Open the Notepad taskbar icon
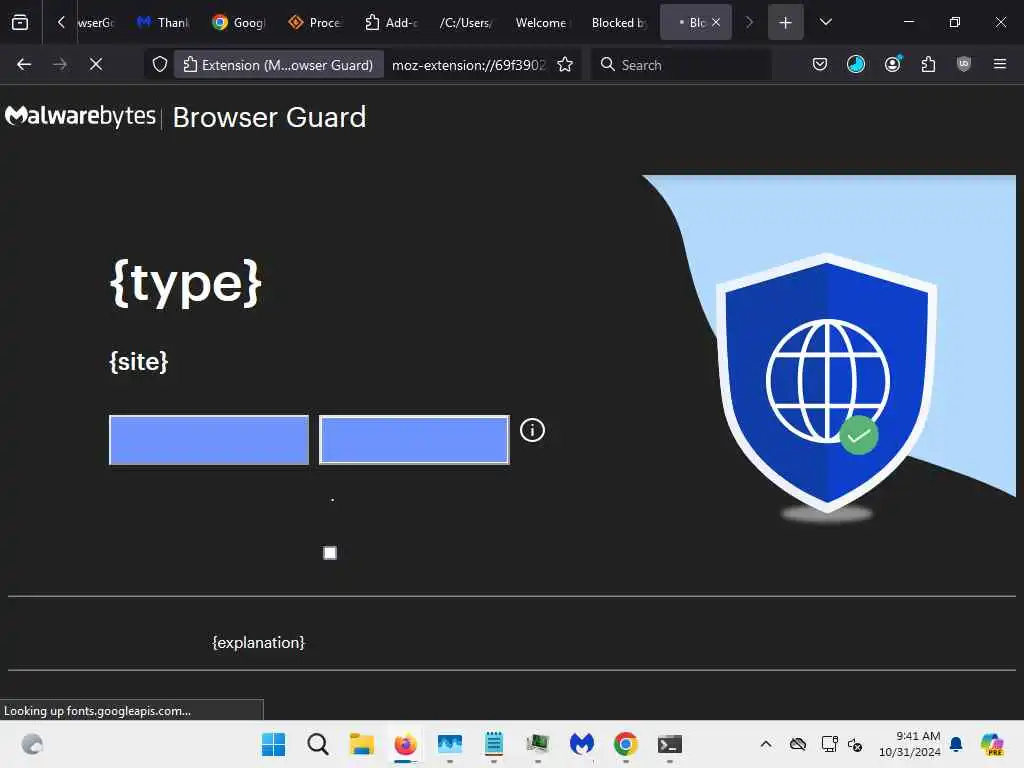The image size is (1024, 768). pos(494,744)
